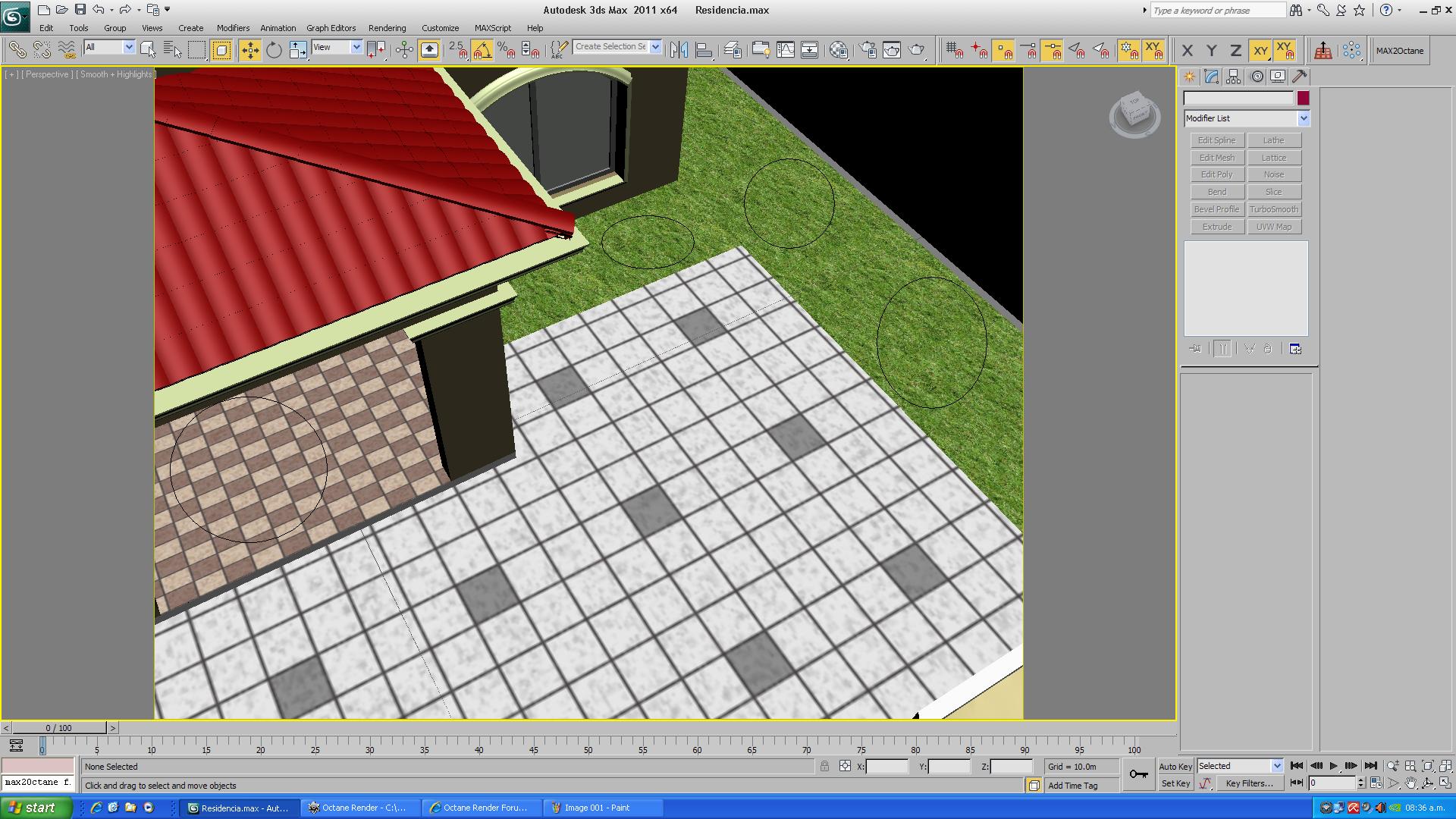The height and width of the screenshot is (819, 1456).
Task: Open the Modifiers menu
Action: [233, 28]
